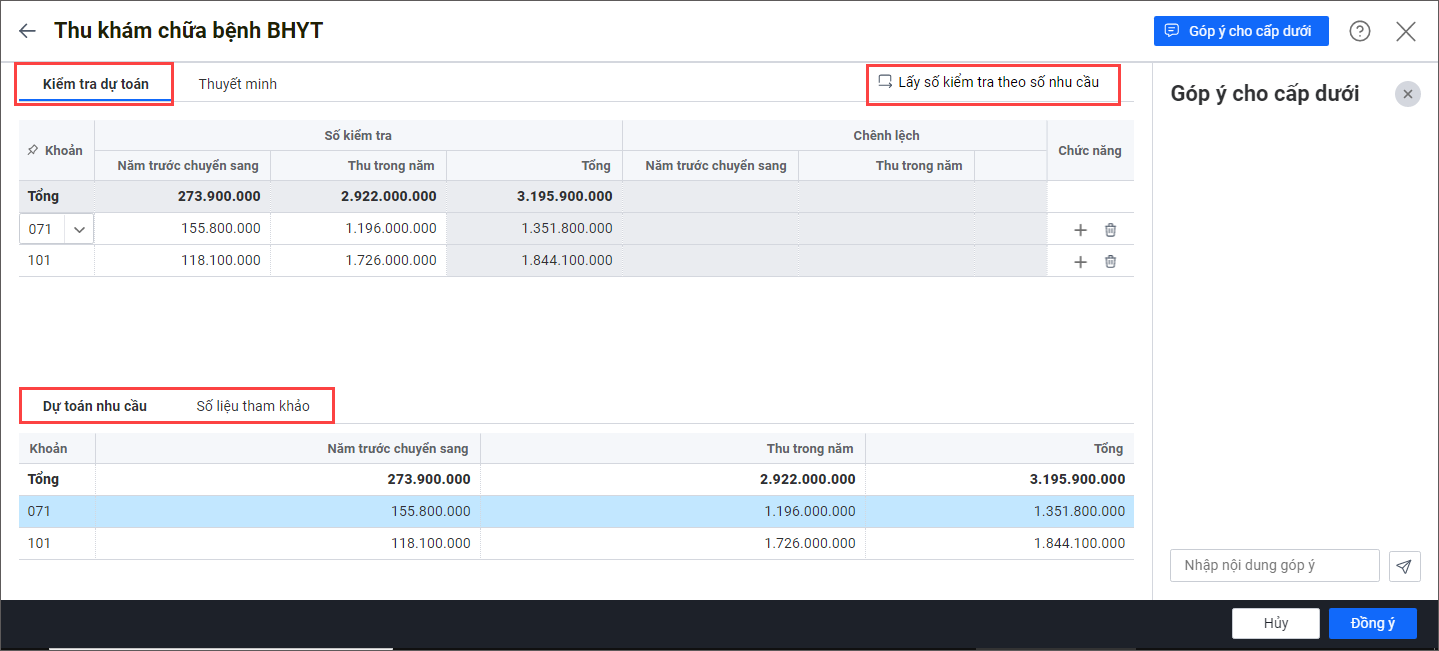Confirm with the Đồng ý button
Image resolution: width=1439 pixels, height=651 pixels.
[x=1372, y=623]
